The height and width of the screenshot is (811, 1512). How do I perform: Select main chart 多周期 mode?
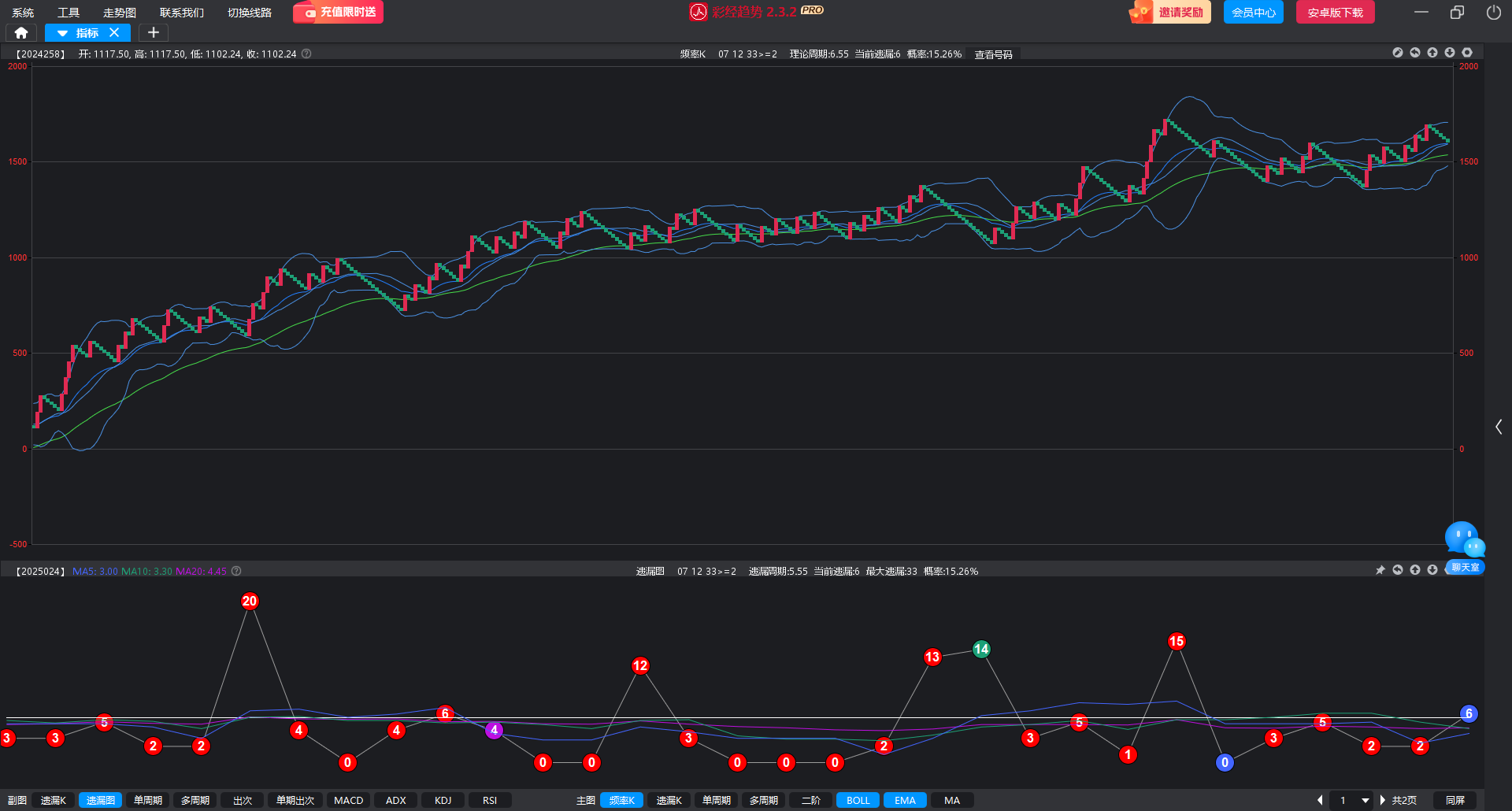[764, 800]
